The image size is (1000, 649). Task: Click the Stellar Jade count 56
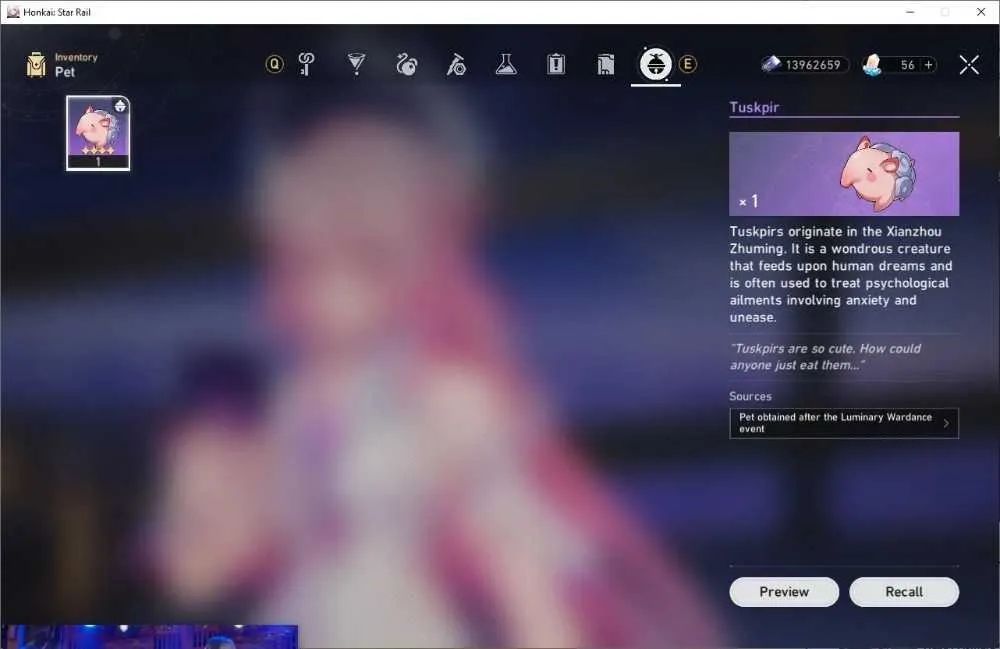(x=908, y=65)
